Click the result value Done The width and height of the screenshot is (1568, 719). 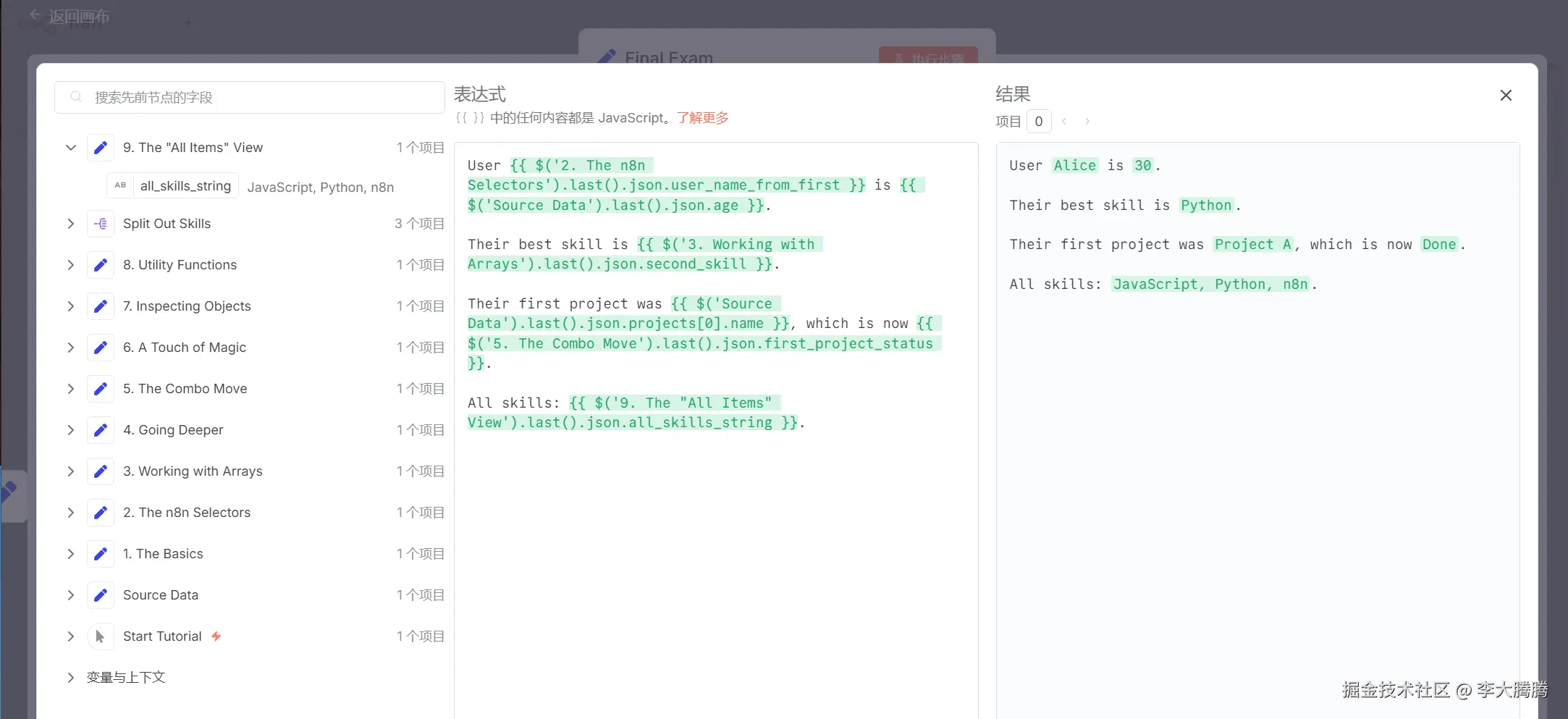(1439, 245)
